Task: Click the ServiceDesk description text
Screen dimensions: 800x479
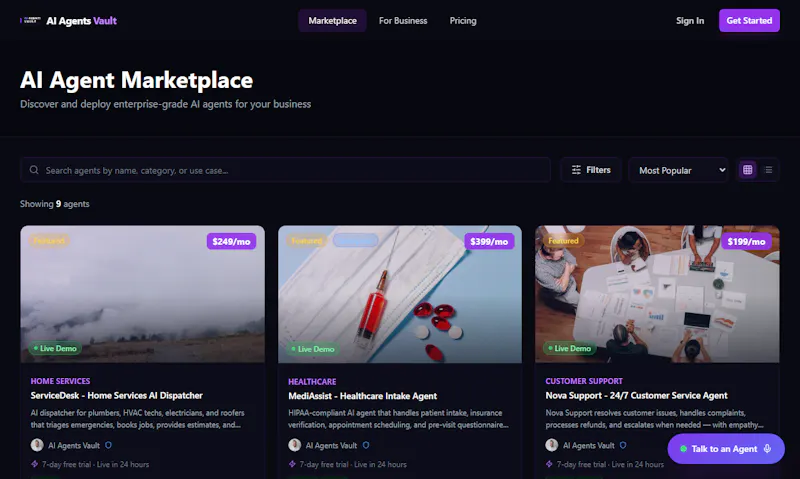Action: (x=137, y=419)
